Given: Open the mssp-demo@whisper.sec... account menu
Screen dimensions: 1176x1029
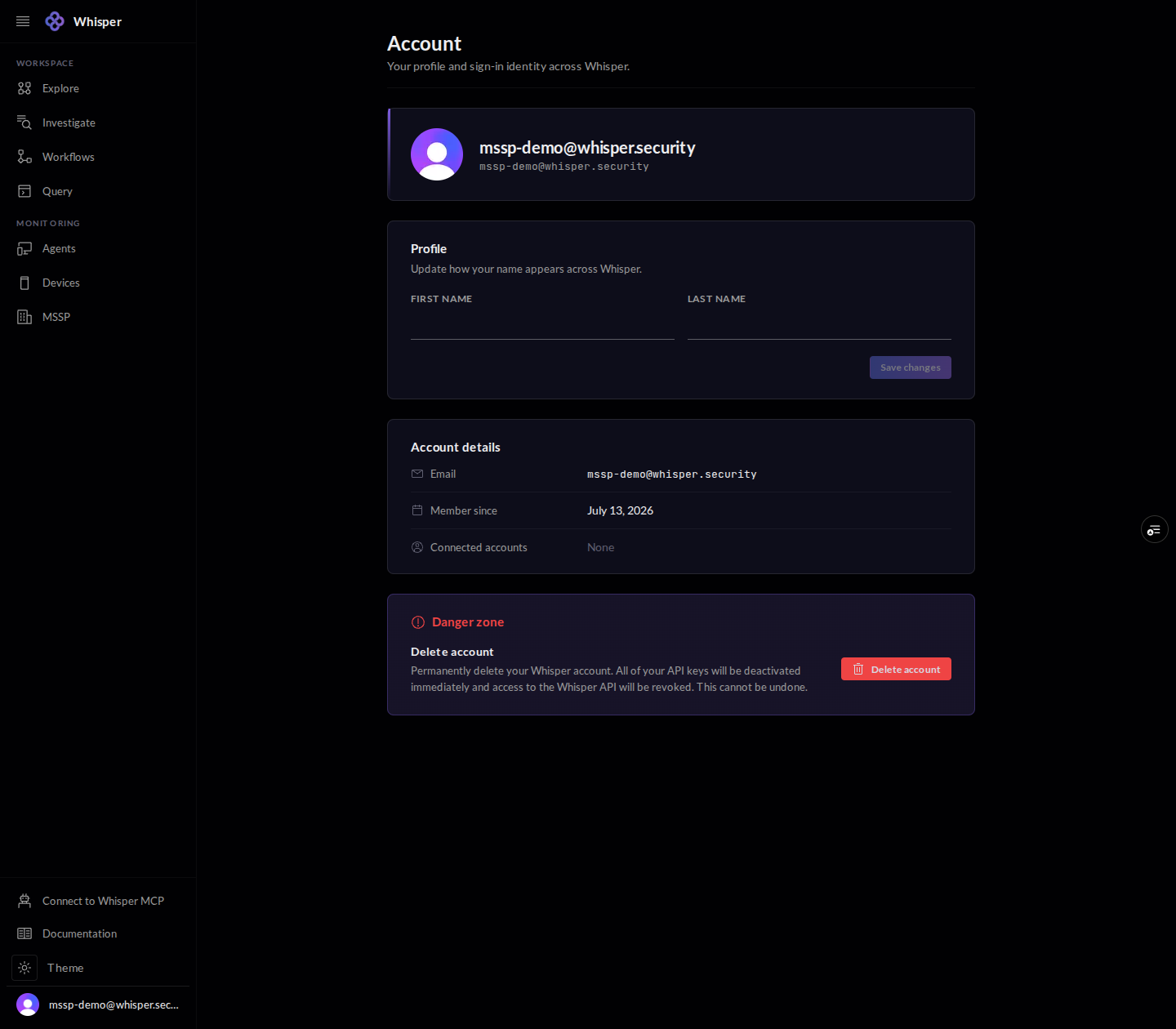Looking at the screenshot, I should click(x=98, y=1004).
